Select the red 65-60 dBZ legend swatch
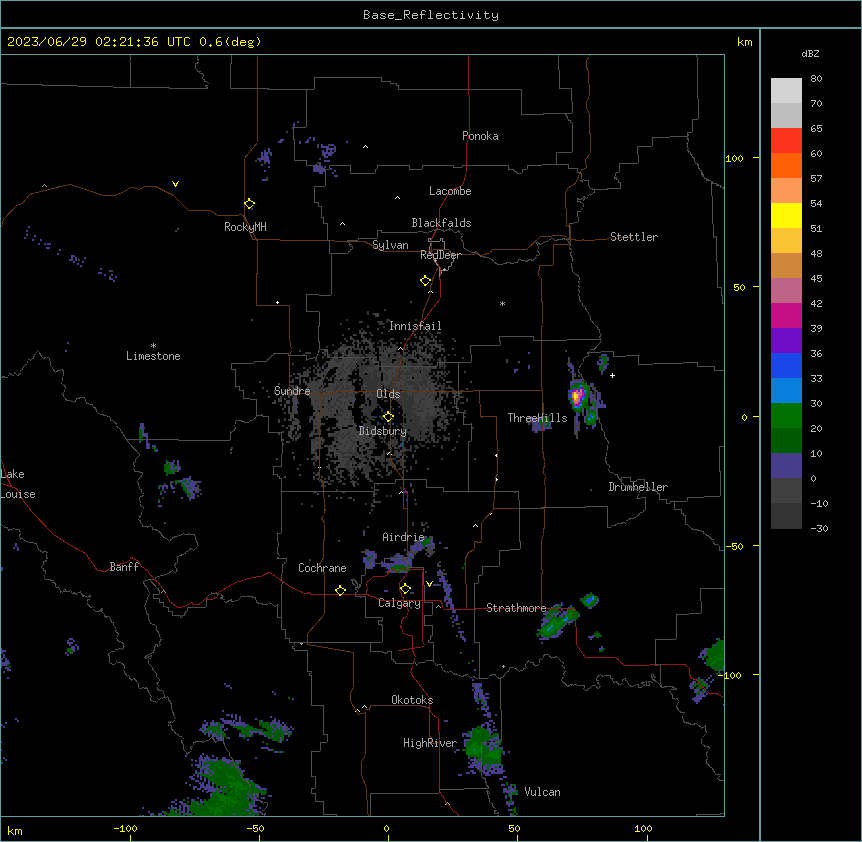The height and width of the screenshot is (842, 862). [786, 141]
